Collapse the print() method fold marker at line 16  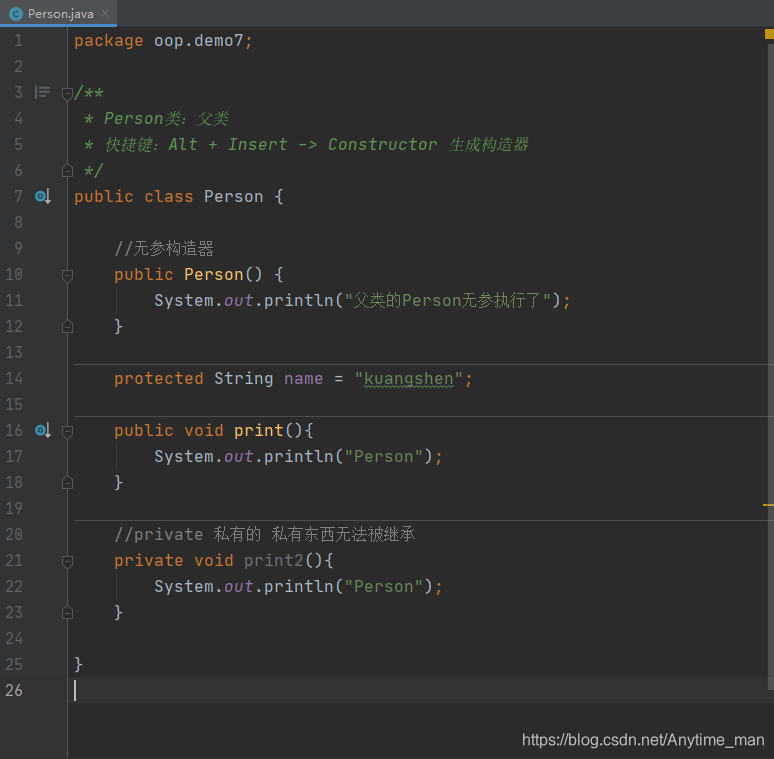[x=68, y=431]
